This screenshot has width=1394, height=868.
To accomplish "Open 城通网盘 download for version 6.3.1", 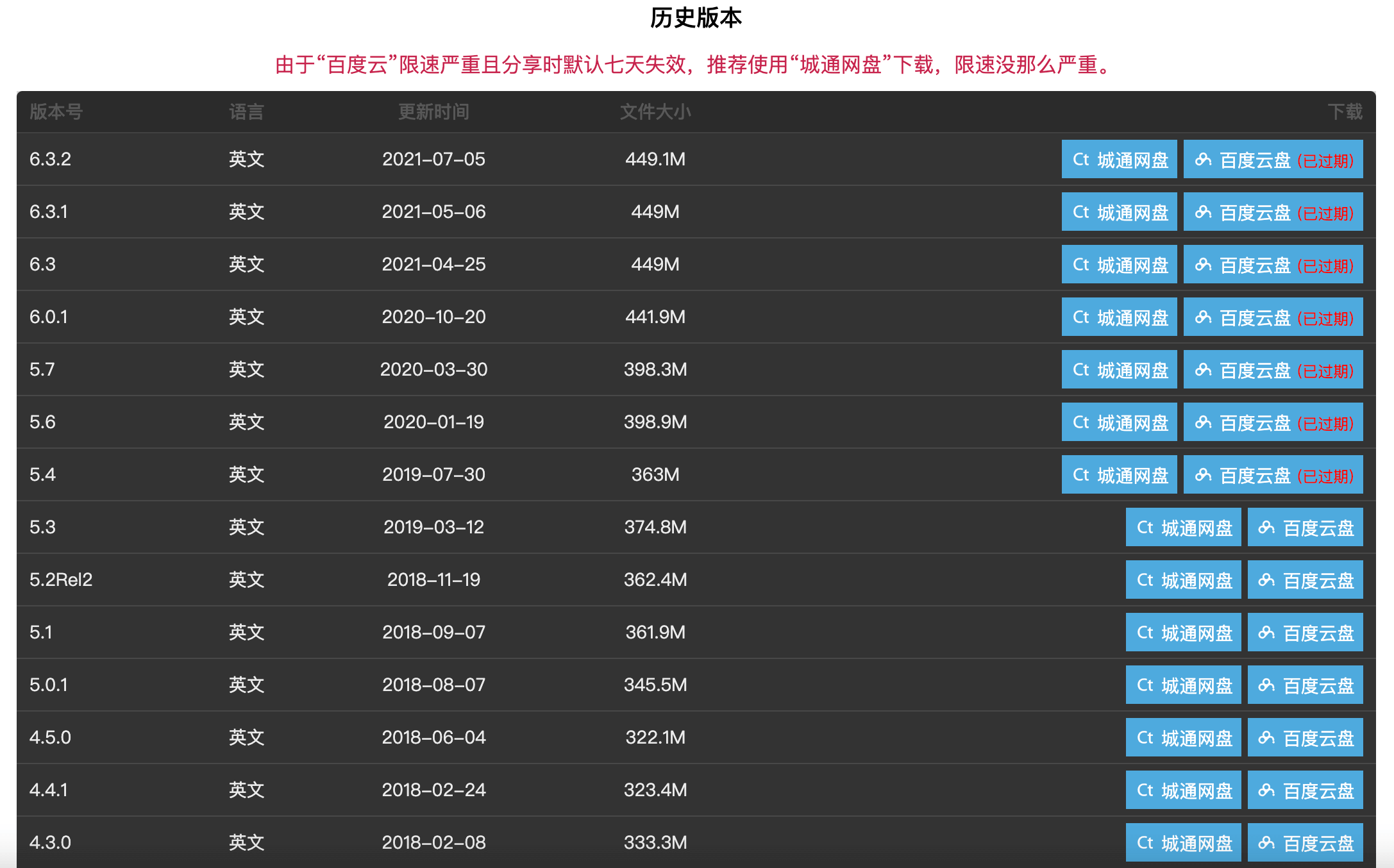I will click(1119, 212).
